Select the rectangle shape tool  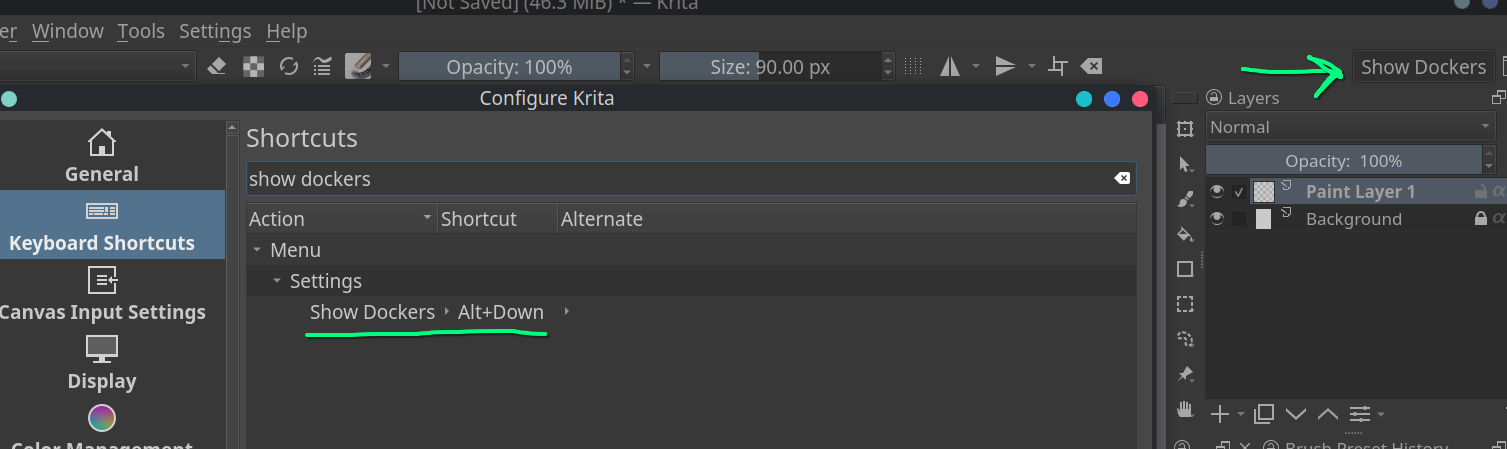[1185, 269]
